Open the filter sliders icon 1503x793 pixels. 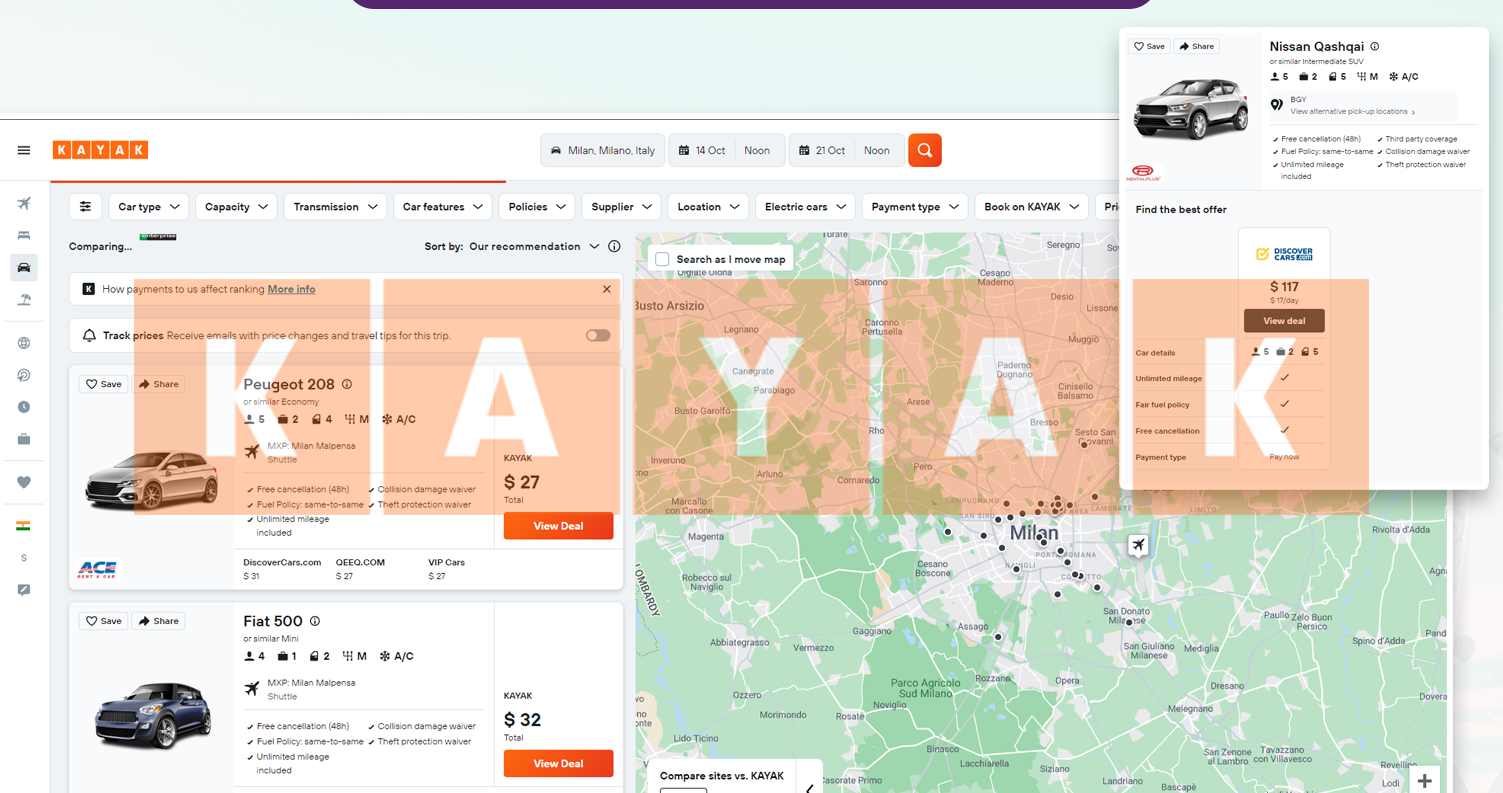click(x=85, y=207)
